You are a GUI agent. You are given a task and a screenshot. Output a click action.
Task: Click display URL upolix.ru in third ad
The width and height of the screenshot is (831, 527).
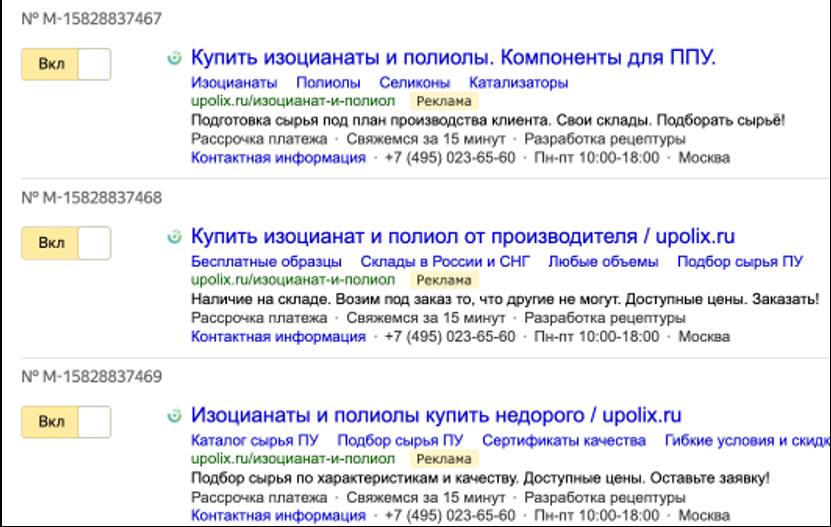(x=293, y=459)
